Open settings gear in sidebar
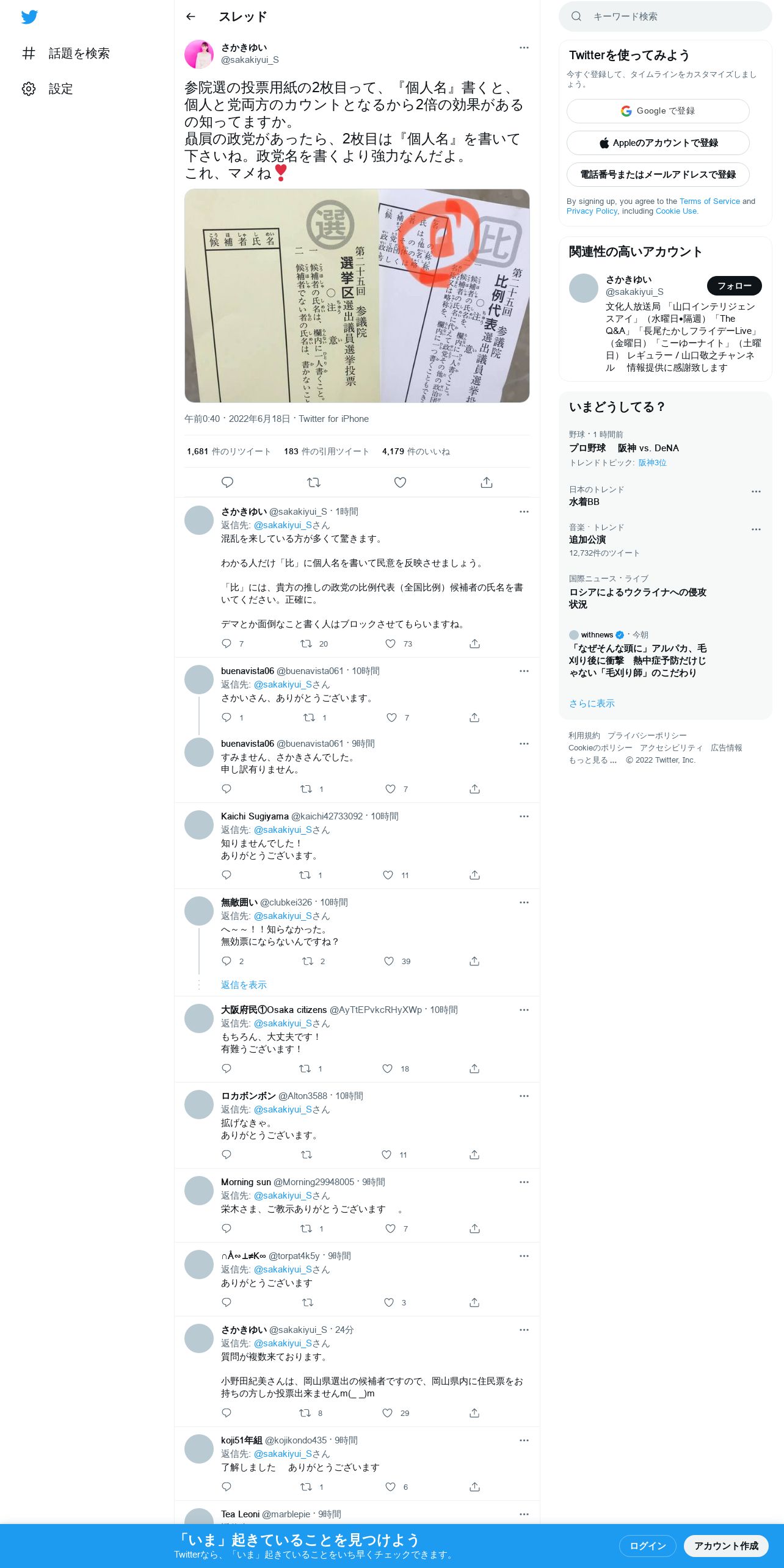This screenshot has height=1568, width=784. [x=29, y=89]
